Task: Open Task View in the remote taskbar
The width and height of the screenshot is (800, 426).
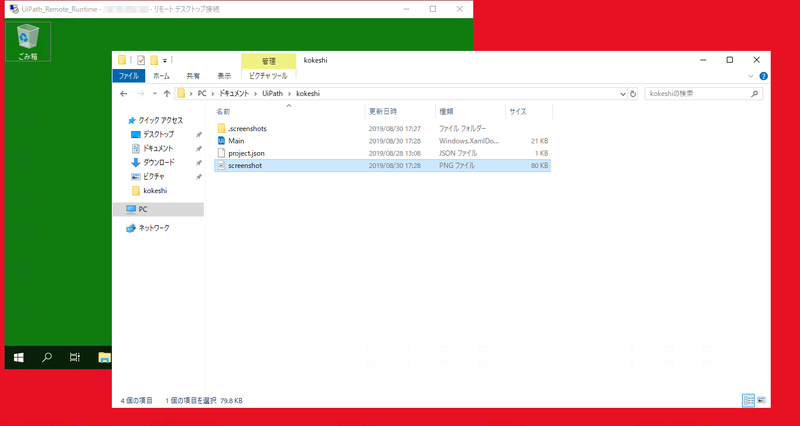Action: point(75,358)
